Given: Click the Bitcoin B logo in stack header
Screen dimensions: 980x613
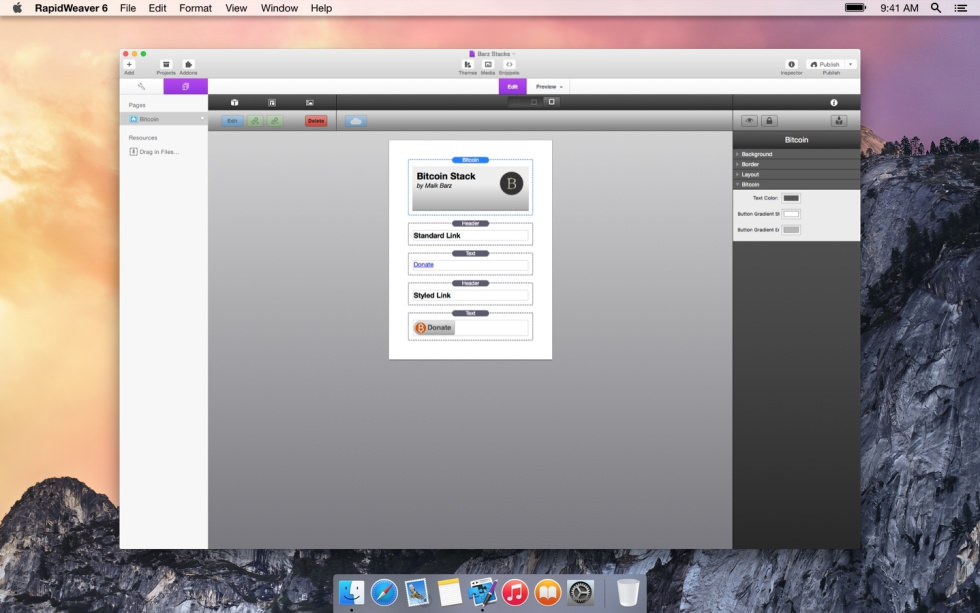Looking at the screenshot, I should coord(511,184).
